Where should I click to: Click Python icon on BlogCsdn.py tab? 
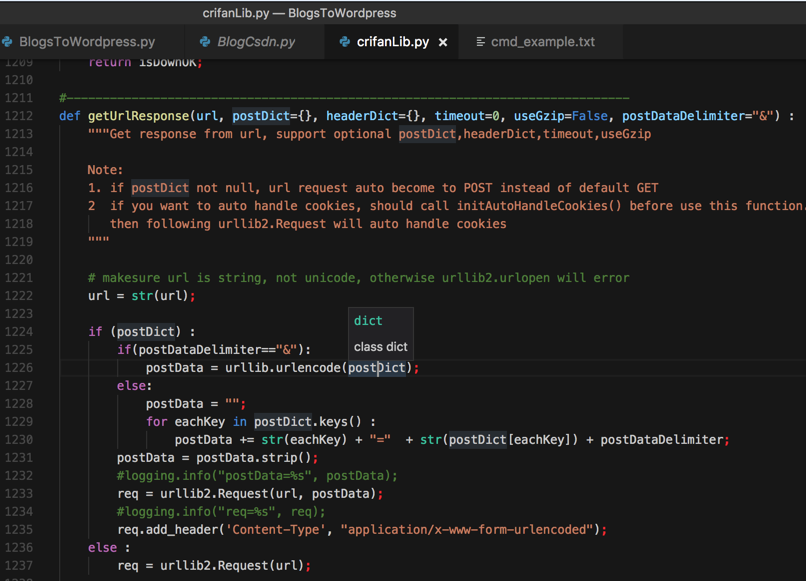coord(205,42)
